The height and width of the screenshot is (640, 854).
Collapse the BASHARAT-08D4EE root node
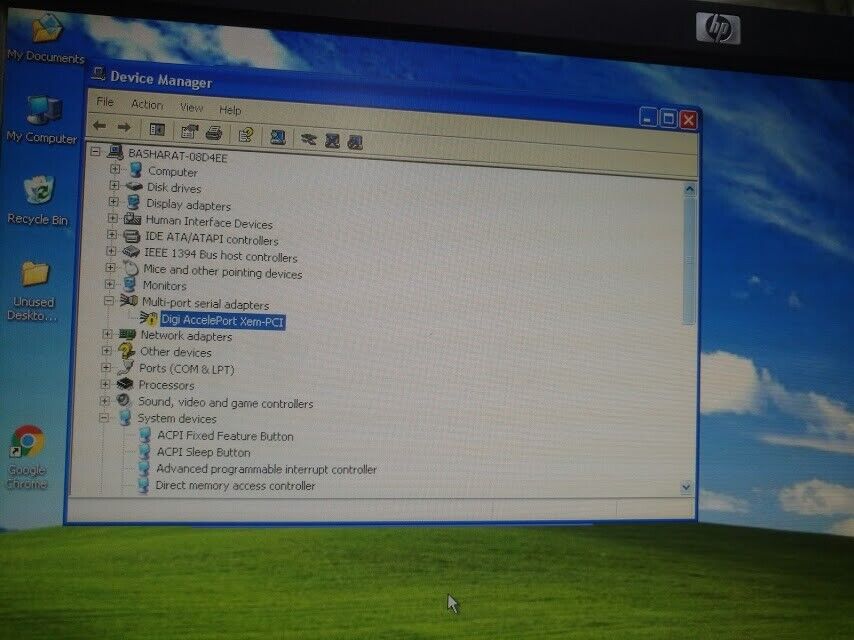tap(96, 151)
